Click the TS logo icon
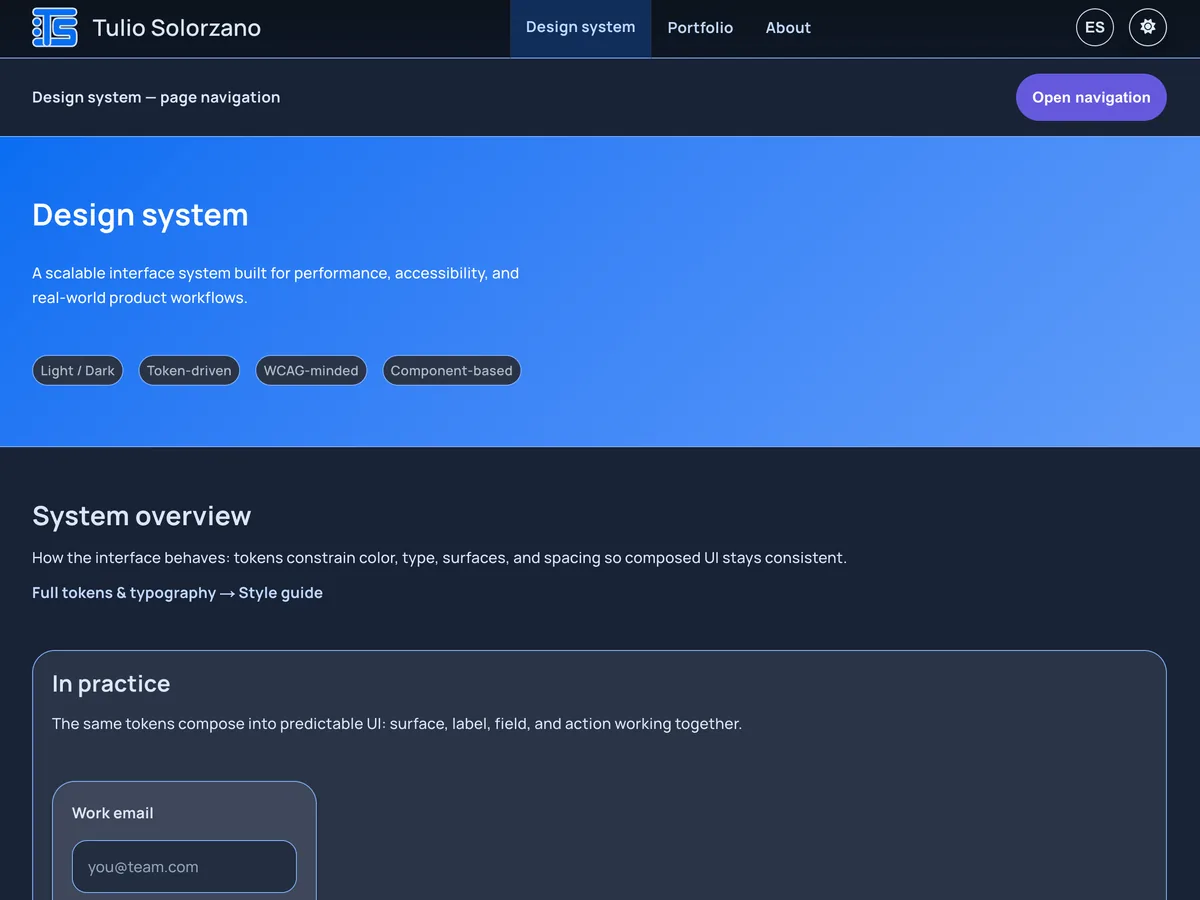 (x=54, y=27)
